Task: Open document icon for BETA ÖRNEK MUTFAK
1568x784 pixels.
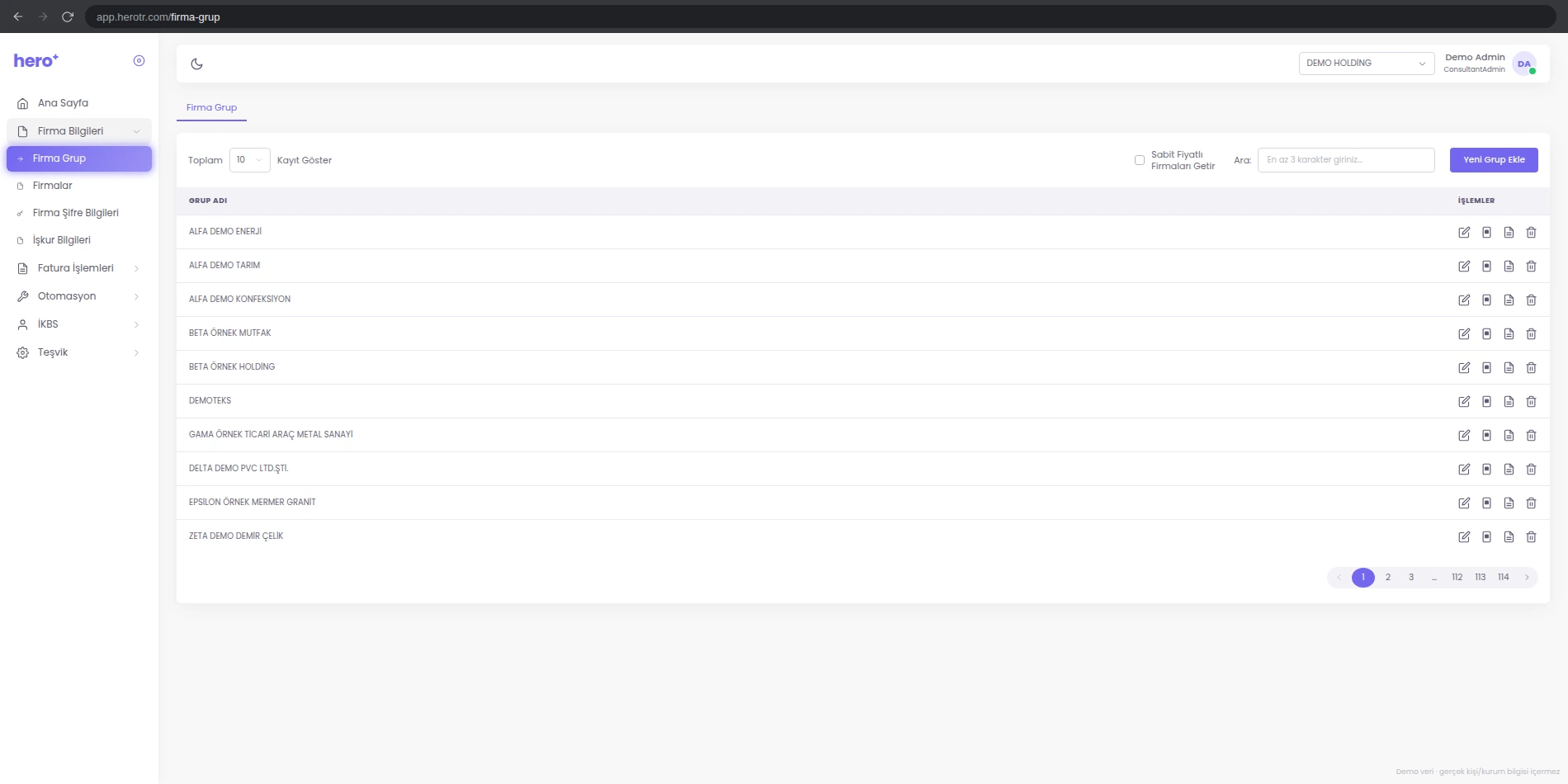Action: coord(1509,334)
